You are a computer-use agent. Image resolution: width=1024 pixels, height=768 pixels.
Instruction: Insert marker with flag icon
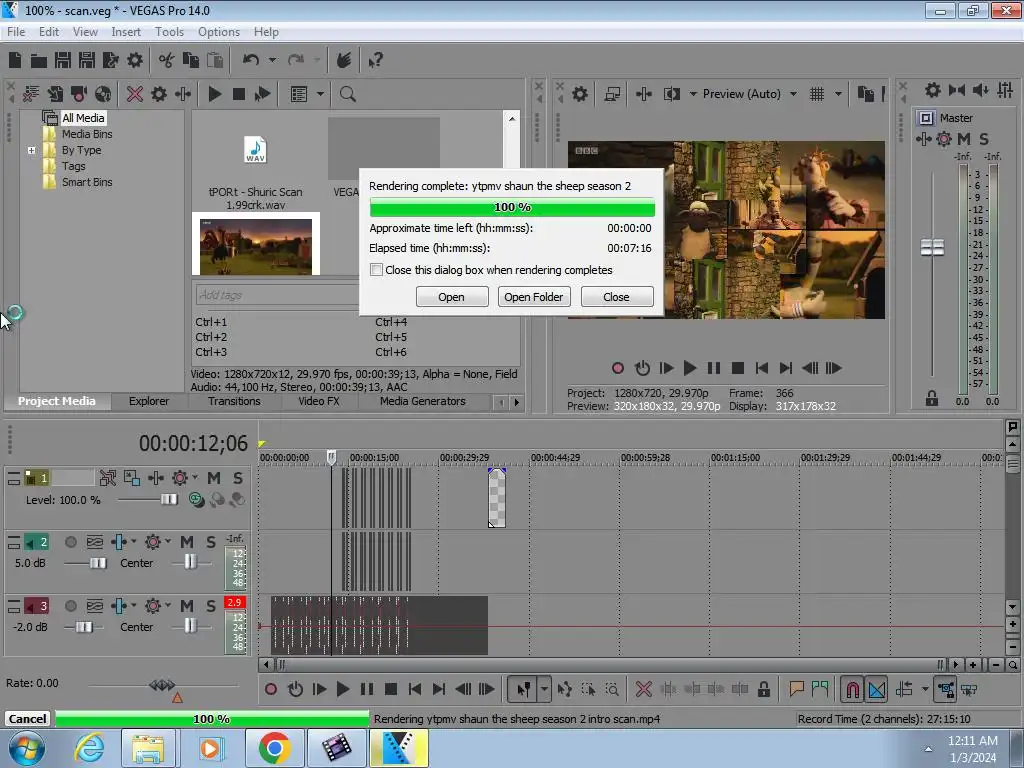click(796, 689)
